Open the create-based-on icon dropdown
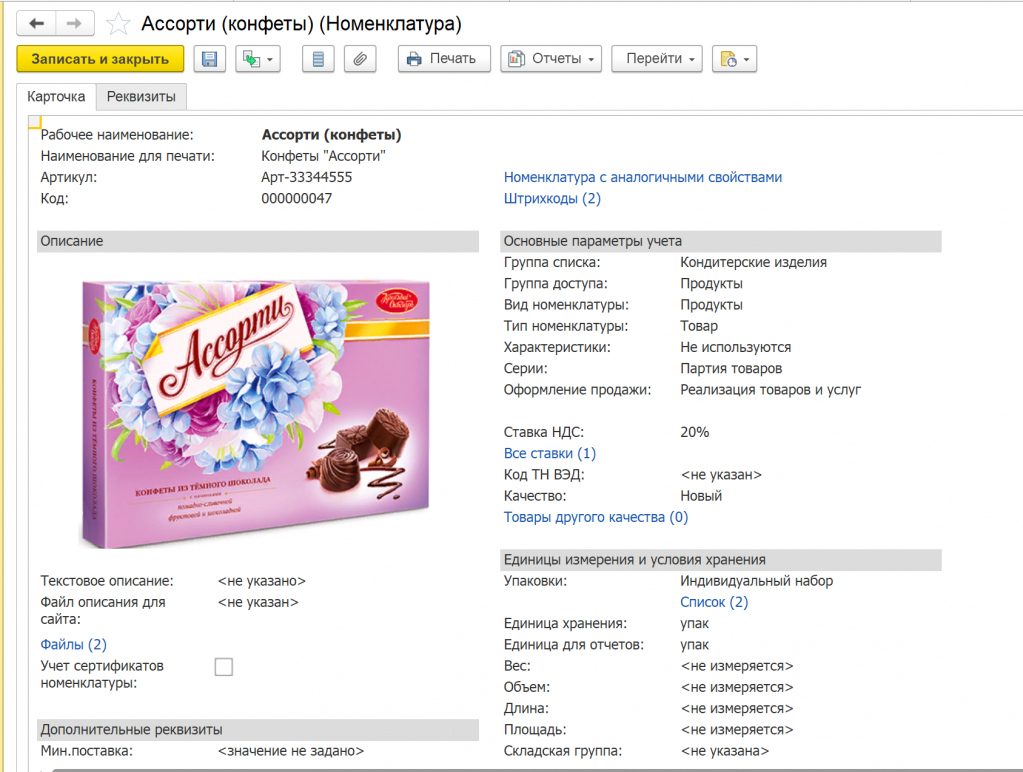Screen dimensions: 1023x772 [258, 59]
